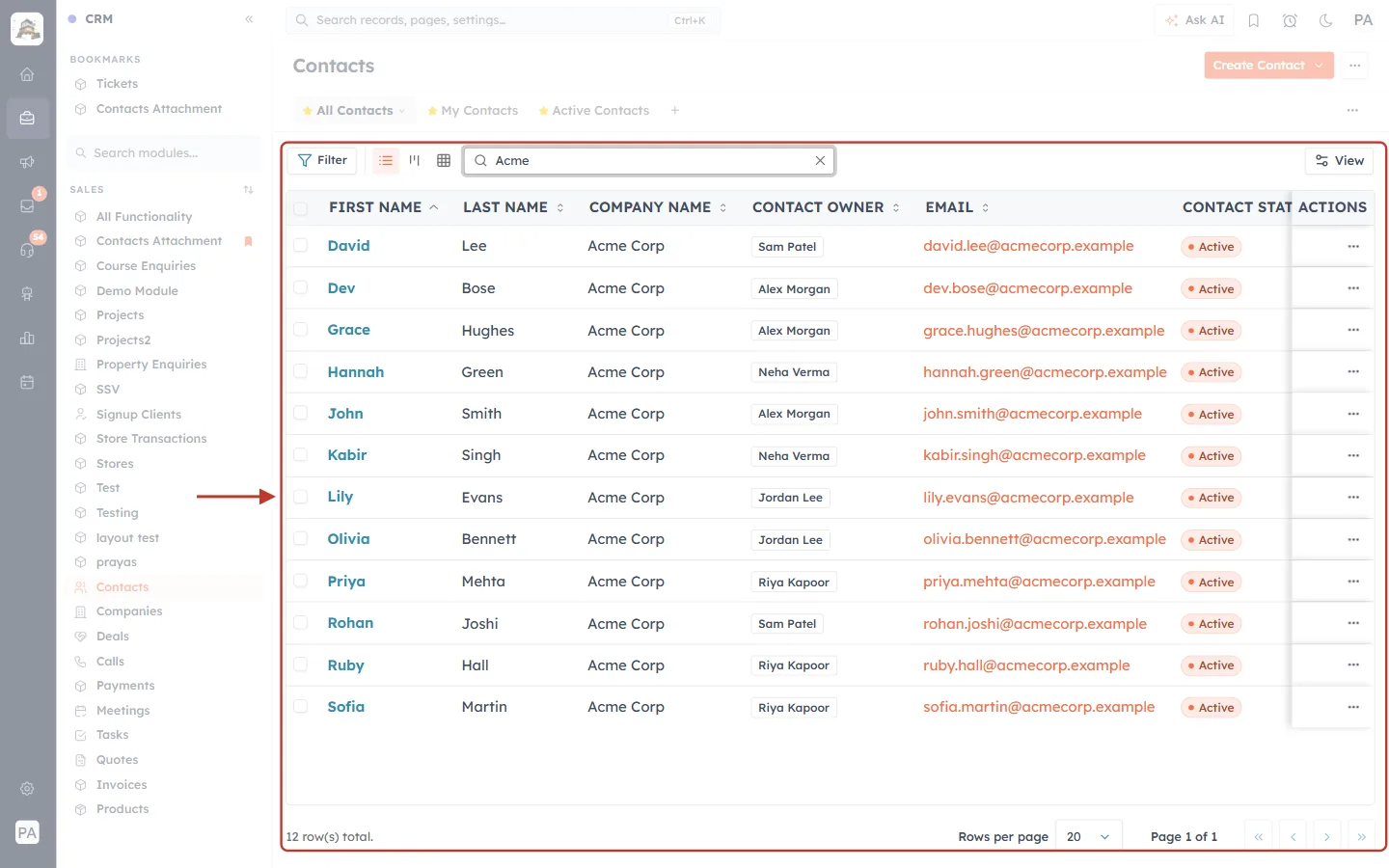Open the headset support icon with badge
This screenshot has width=1389, height=868.
point(27,250)
